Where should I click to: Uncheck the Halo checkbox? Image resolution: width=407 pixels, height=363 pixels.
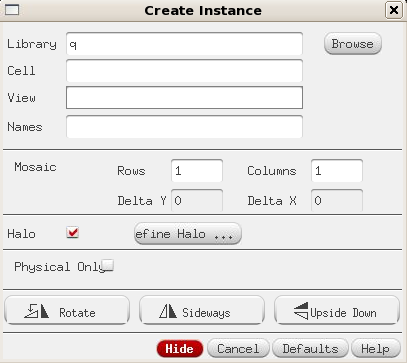point(73,232)
